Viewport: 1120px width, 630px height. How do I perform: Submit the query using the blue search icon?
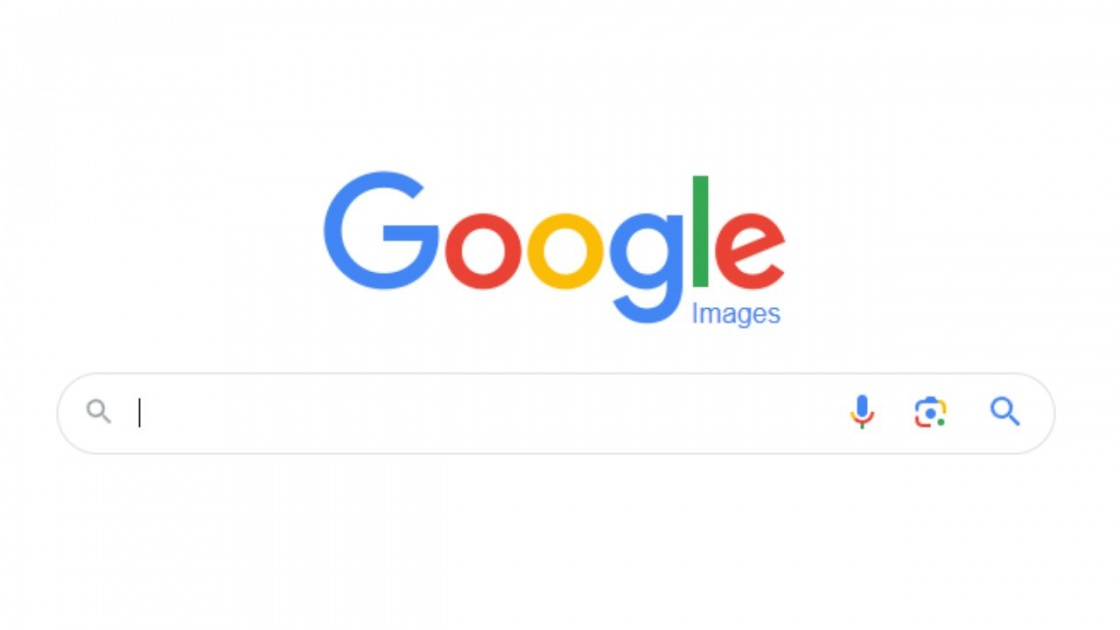coord(1004,411)
